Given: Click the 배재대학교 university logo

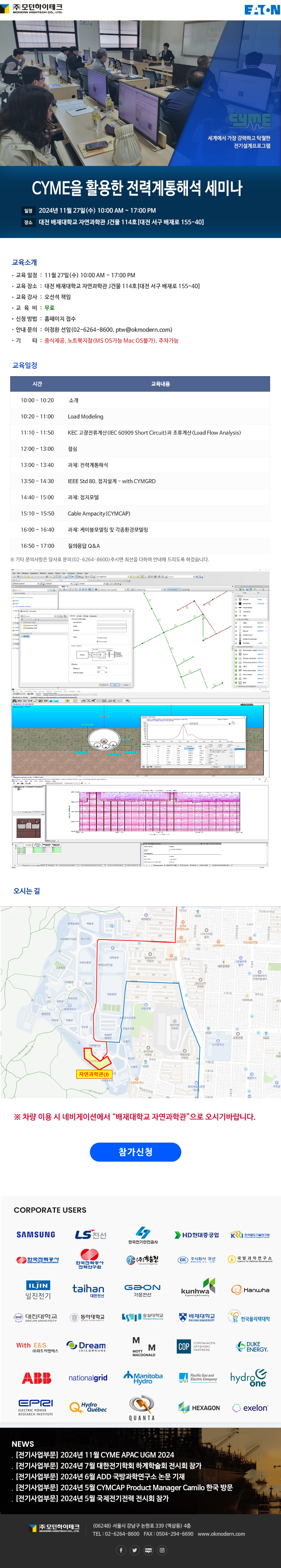Looking at the screenshot, I should tap(197, 1317).
